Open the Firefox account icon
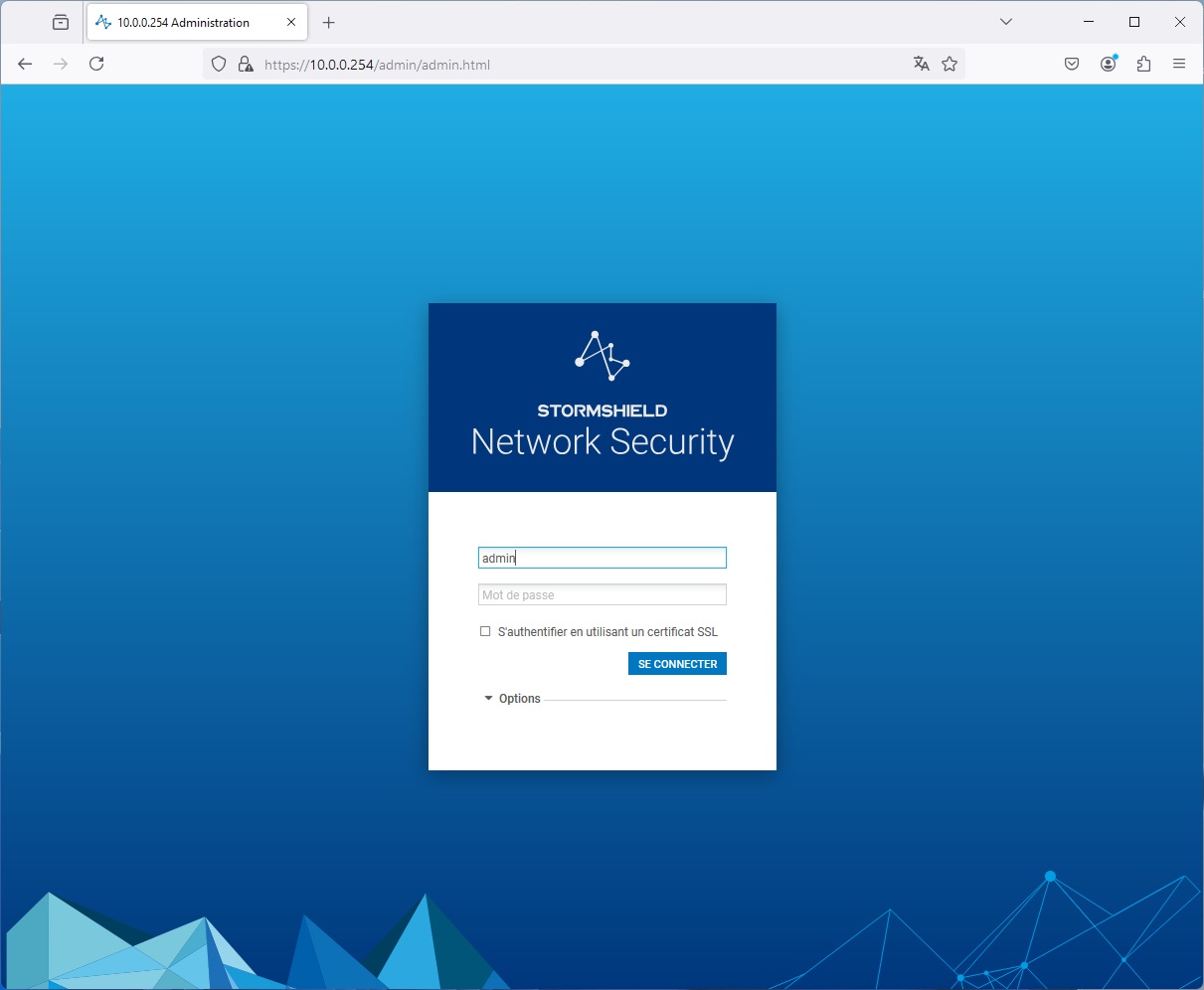Image resolution: width=1204 pixels, height=990 pixels. coord(1108,64)
